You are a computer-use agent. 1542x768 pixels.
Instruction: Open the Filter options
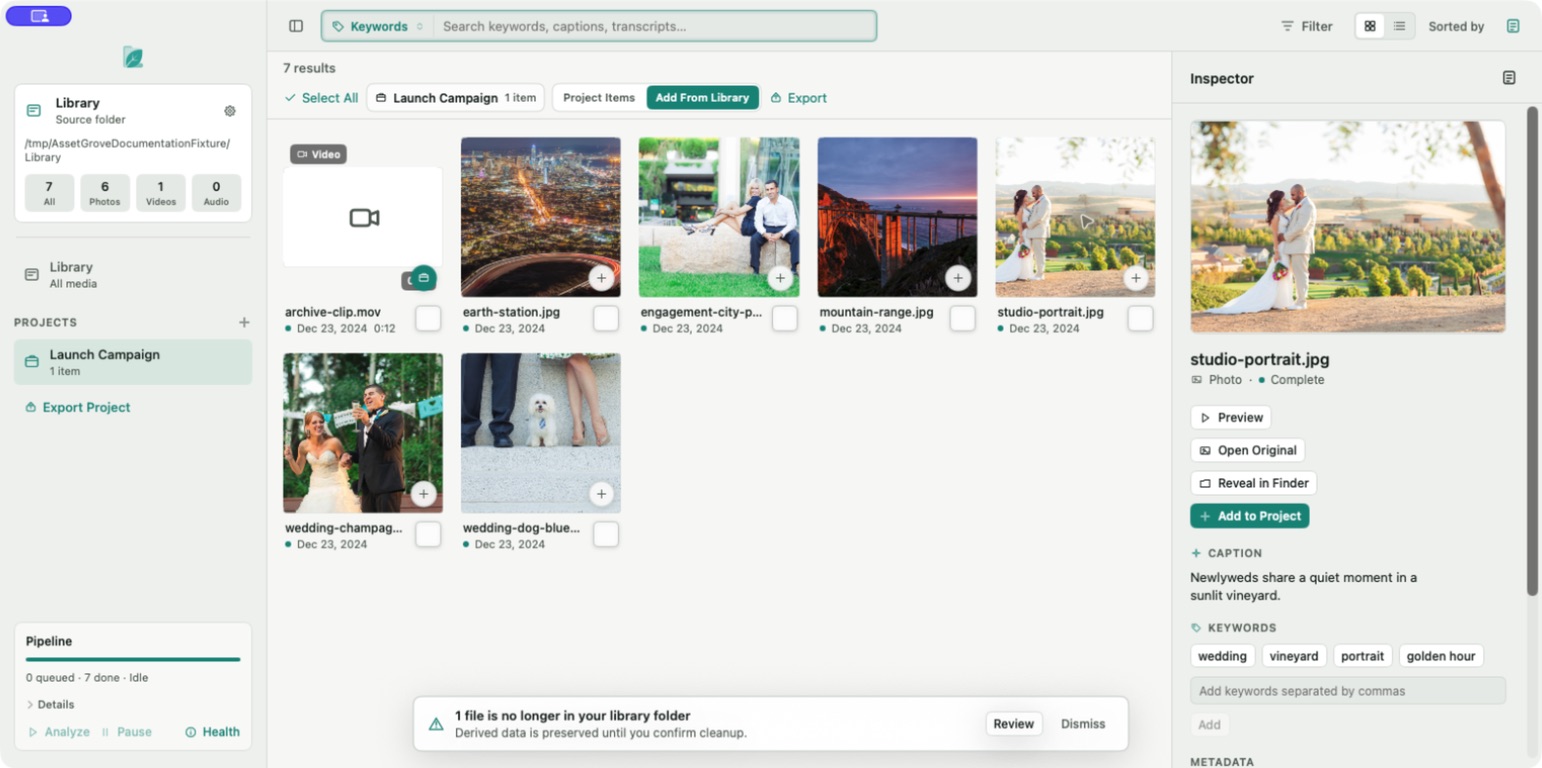1307,26
